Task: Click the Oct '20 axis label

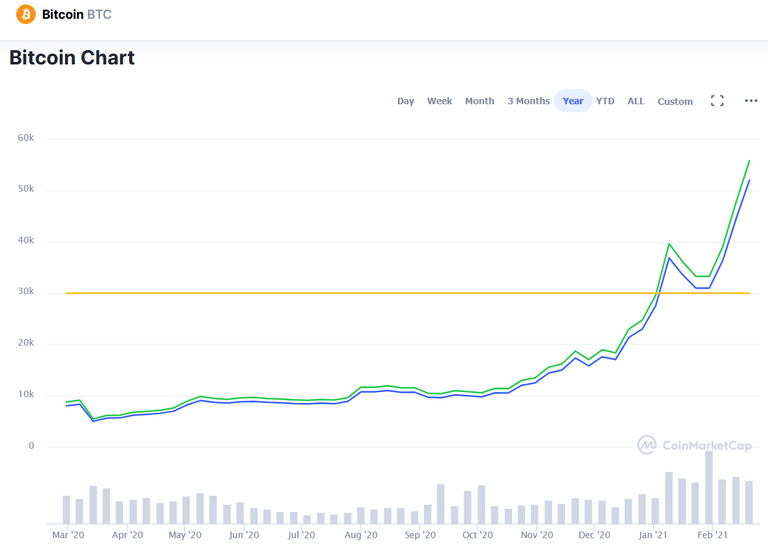Action: coord(478,535)
